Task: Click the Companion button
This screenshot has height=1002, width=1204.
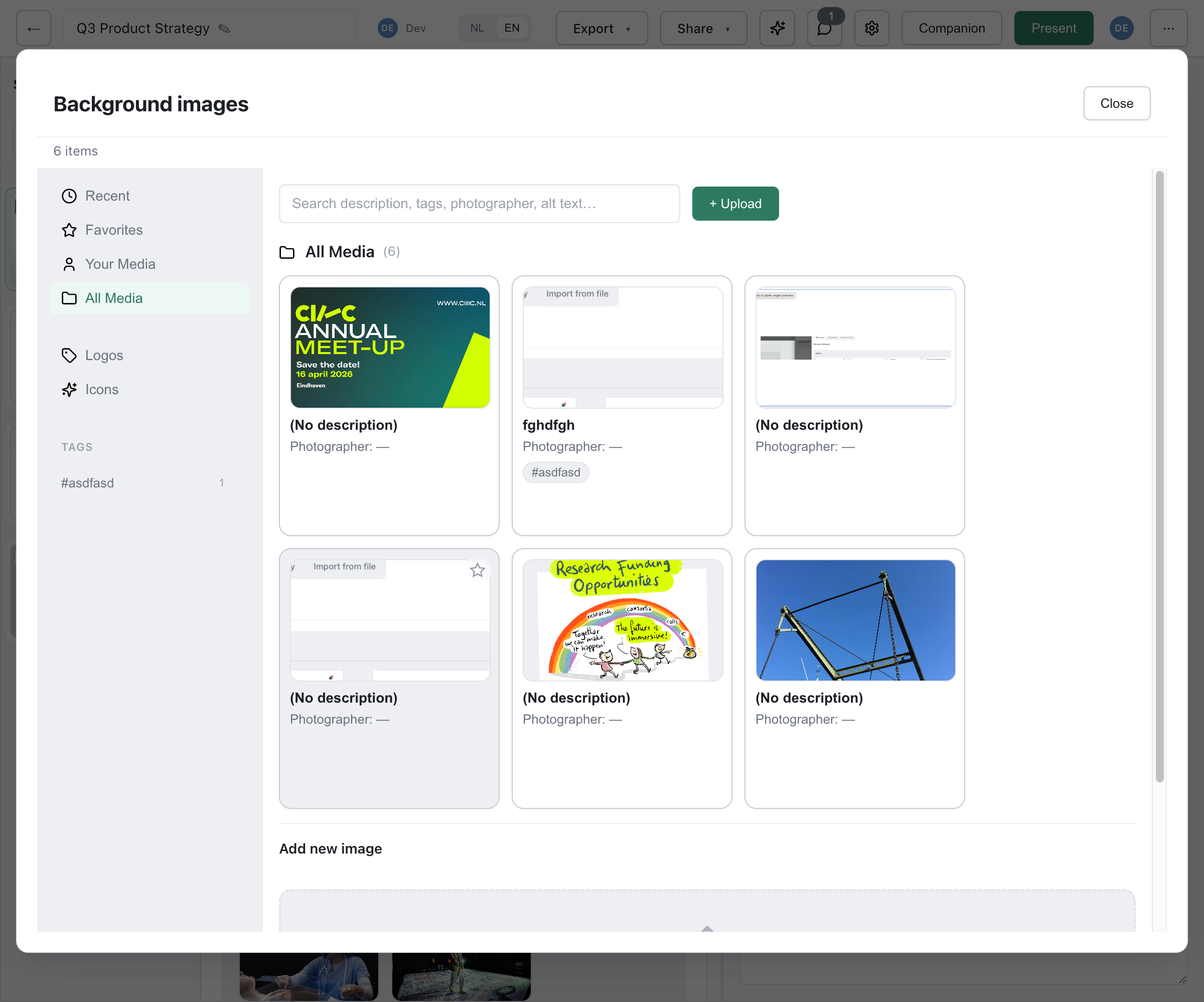Action: pos(951,28)
